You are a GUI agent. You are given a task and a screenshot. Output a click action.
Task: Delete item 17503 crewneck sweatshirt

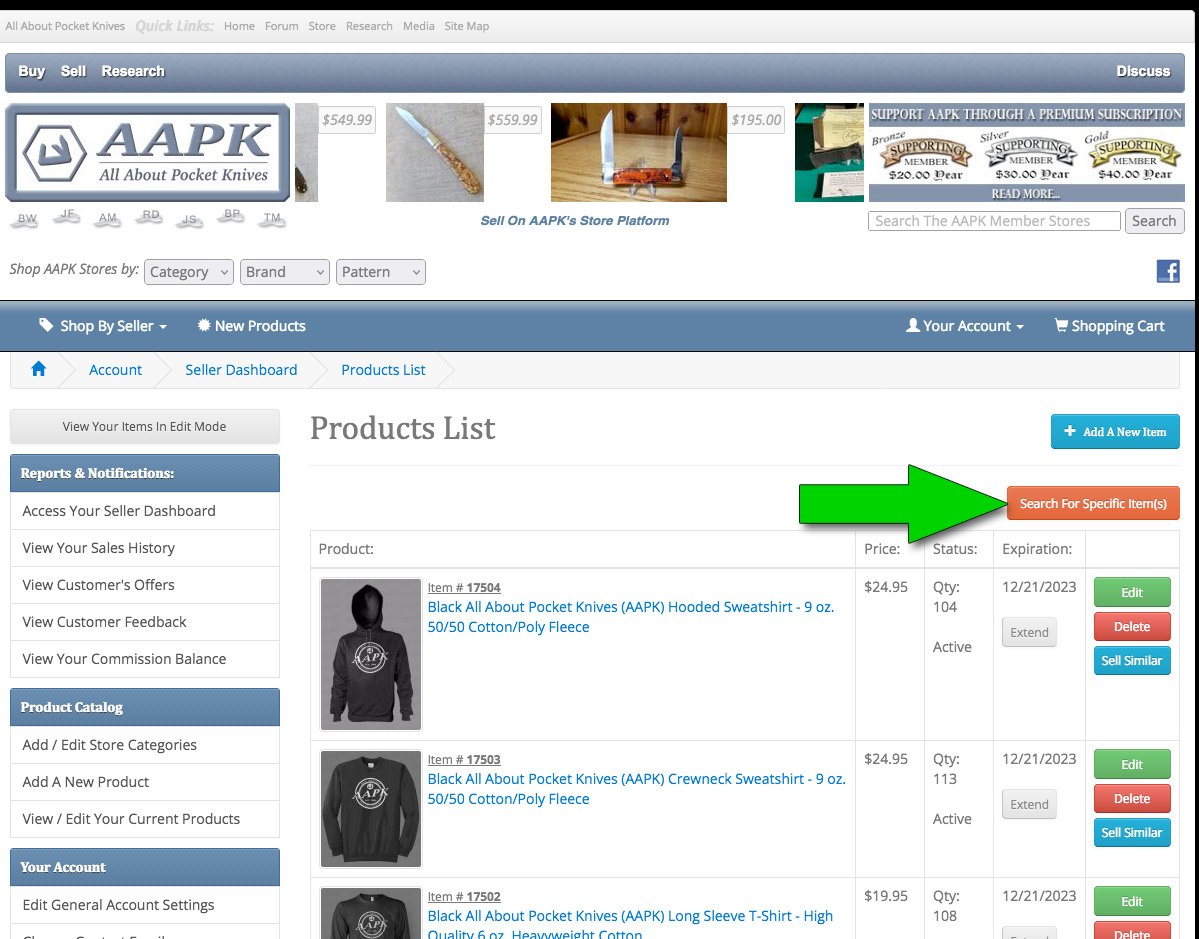[1132, 798]
